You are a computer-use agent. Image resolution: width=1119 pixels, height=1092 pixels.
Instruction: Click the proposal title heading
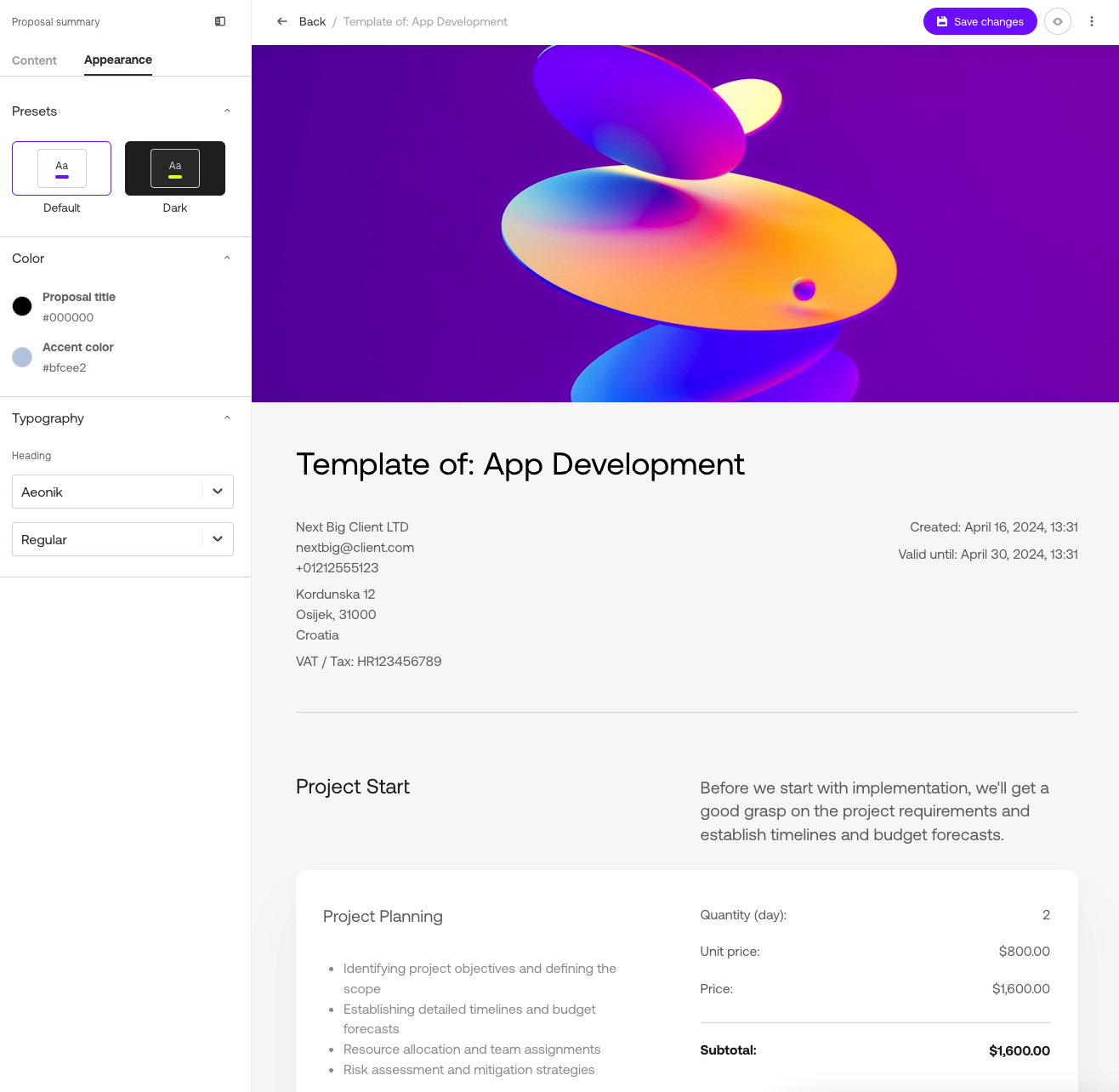pyautogui.click(x=520, y=464)
